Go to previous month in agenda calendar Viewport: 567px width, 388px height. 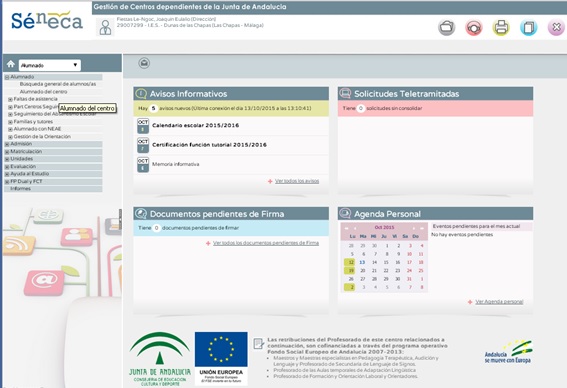[x=355, y=228]
